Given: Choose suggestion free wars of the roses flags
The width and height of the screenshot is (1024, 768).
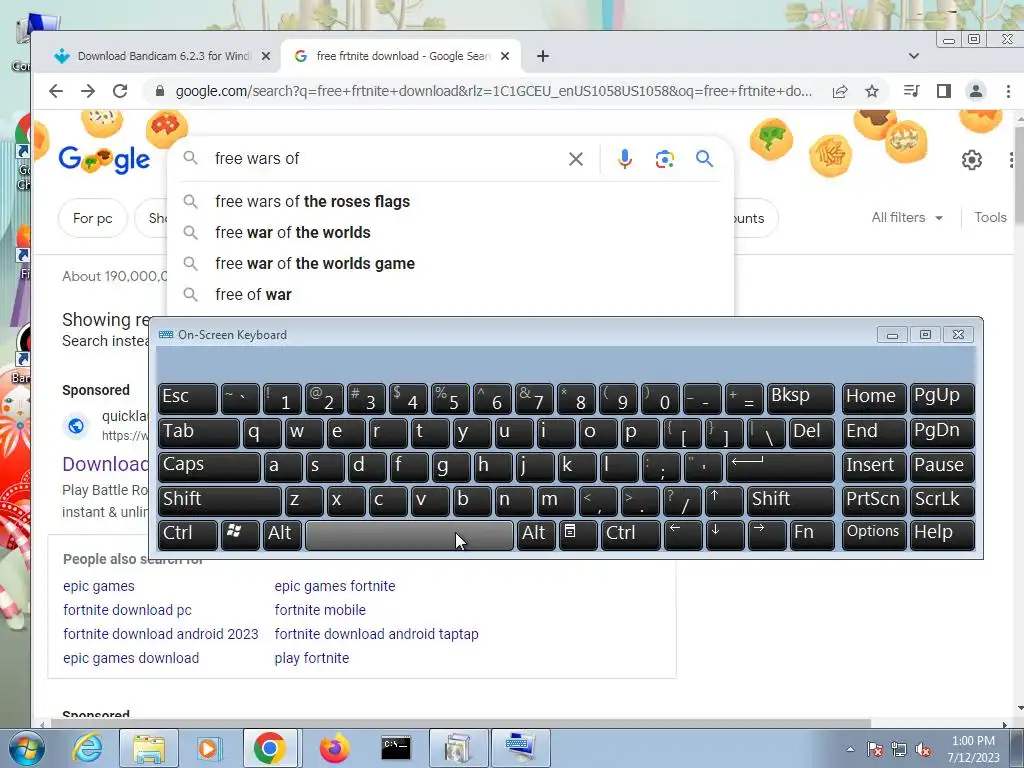Looking at the screenshot, I should (x=451, y=201).
